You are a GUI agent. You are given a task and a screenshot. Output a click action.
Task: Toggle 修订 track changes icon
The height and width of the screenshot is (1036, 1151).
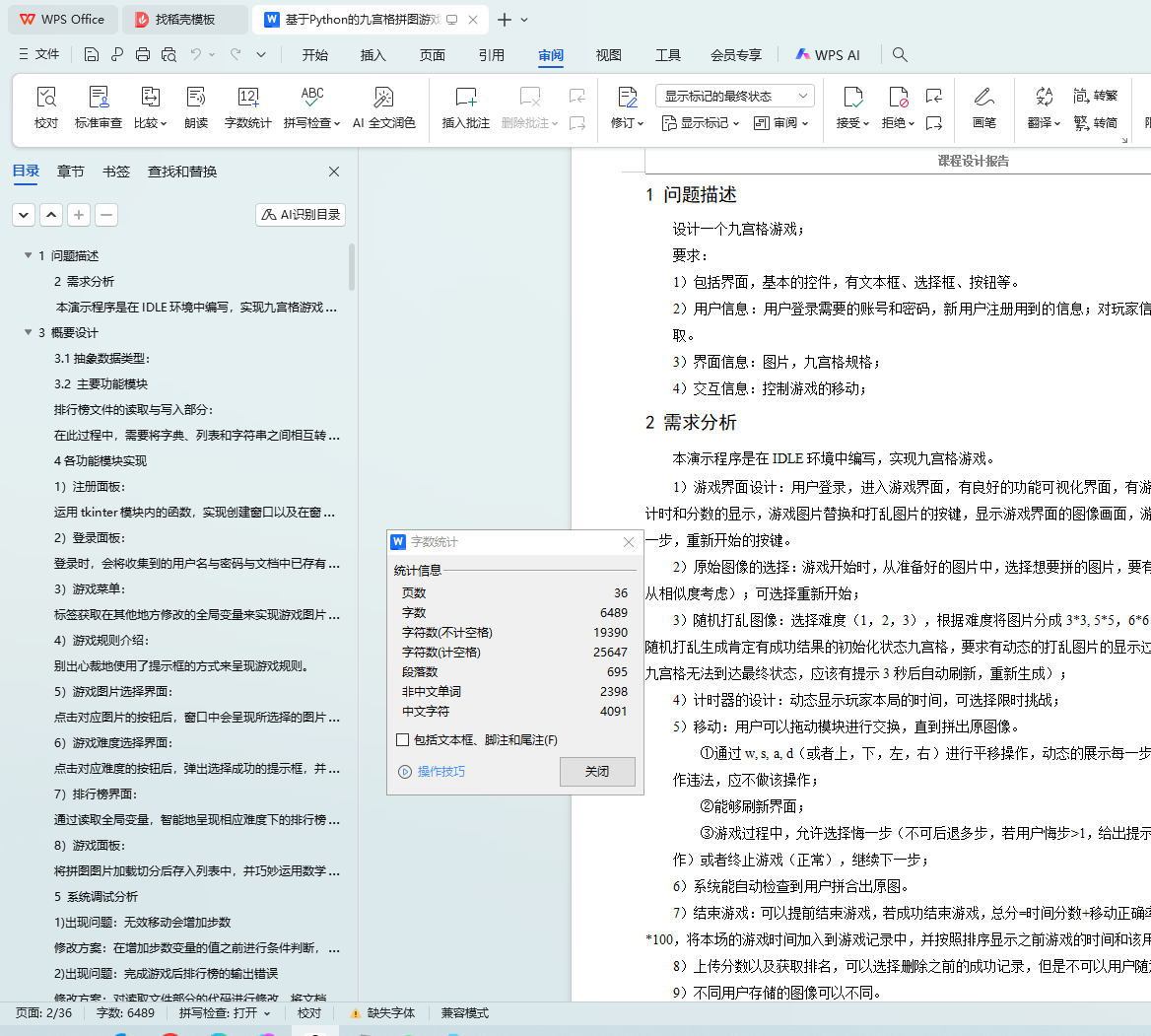click(x=628, y=97)
